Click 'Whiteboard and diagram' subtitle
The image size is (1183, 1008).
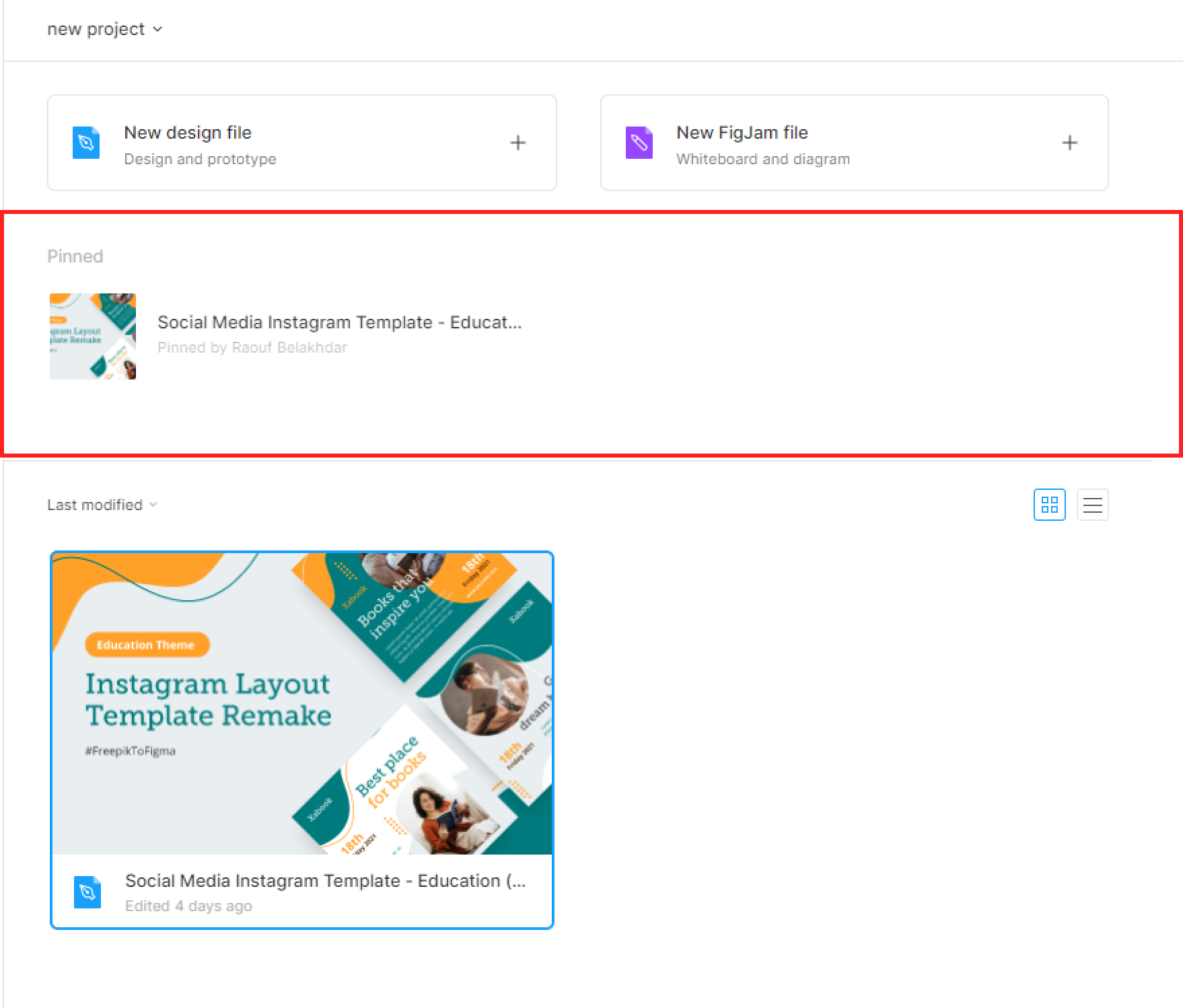coord(763,159)
